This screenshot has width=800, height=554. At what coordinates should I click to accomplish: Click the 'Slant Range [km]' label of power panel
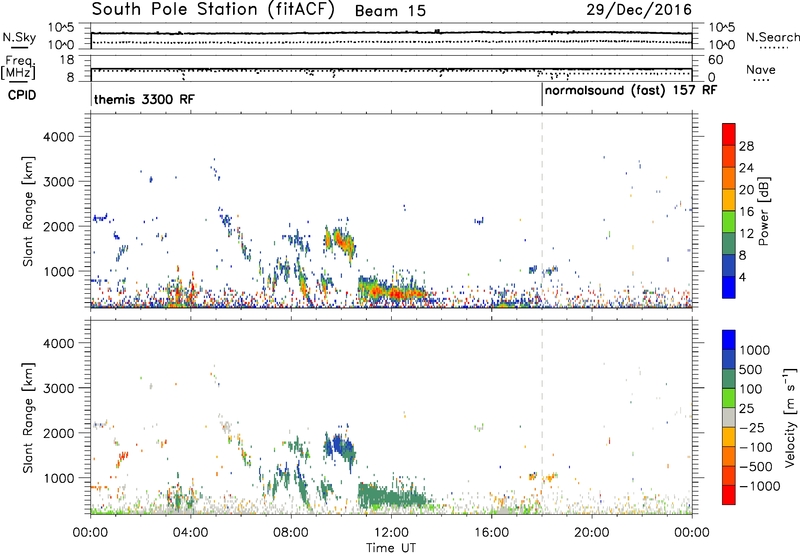tap(28, 211)
